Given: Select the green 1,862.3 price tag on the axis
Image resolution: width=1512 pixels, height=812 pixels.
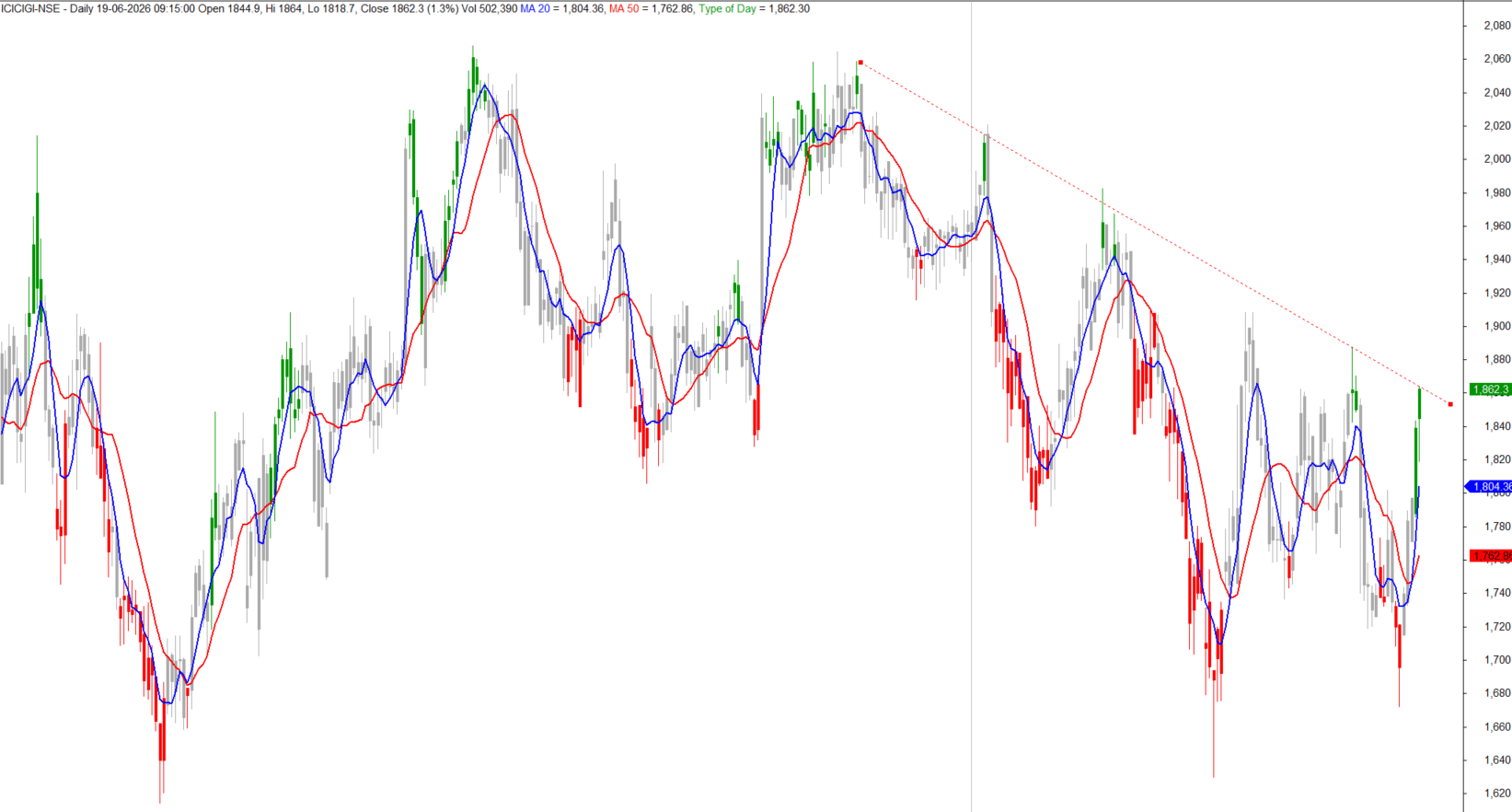Looking at the screenshot, I should (x=1490, y=389).
